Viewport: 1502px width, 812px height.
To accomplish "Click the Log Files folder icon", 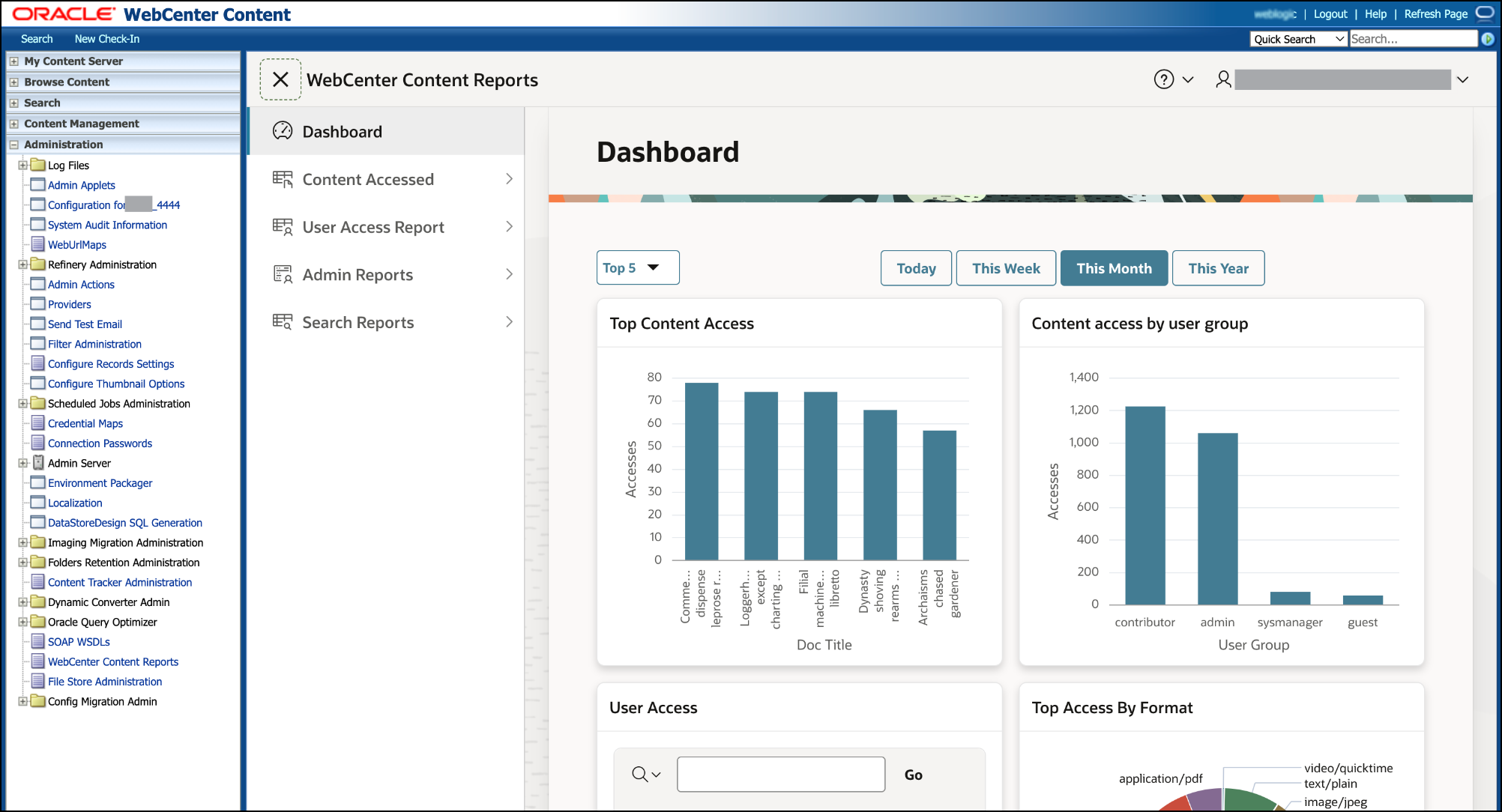I will (x=37, y=165).
